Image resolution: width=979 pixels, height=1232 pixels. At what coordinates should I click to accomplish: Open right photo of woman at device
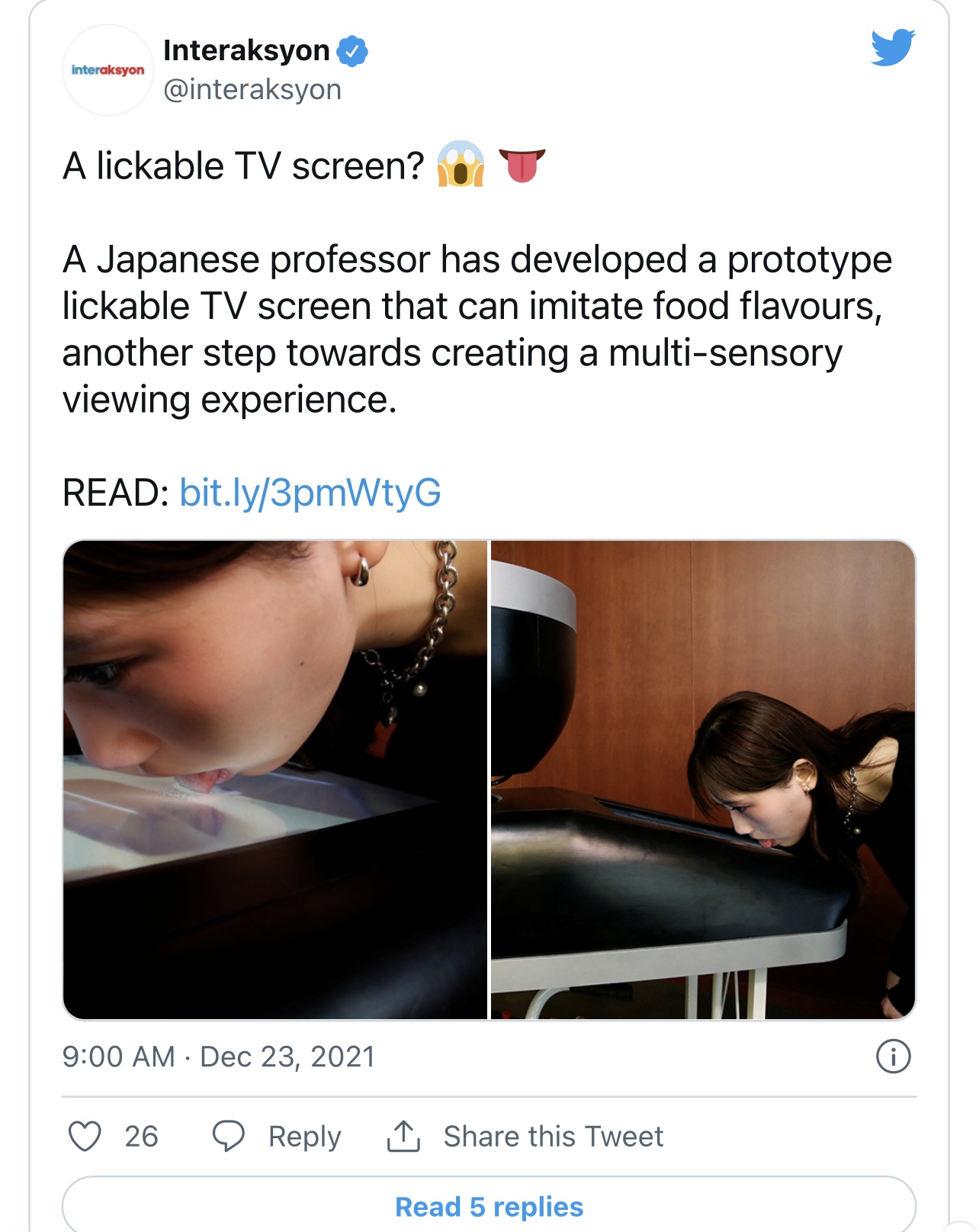click(703, 780)
